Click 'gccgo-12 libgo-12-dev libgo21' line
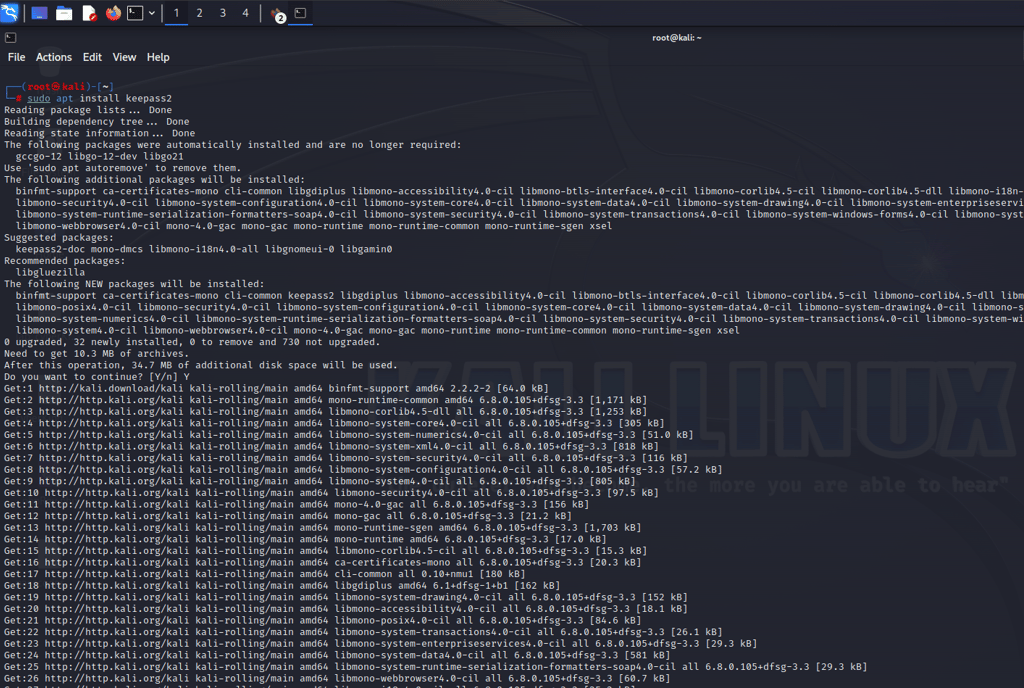The image size is (1024, 688). pos(99,157)
